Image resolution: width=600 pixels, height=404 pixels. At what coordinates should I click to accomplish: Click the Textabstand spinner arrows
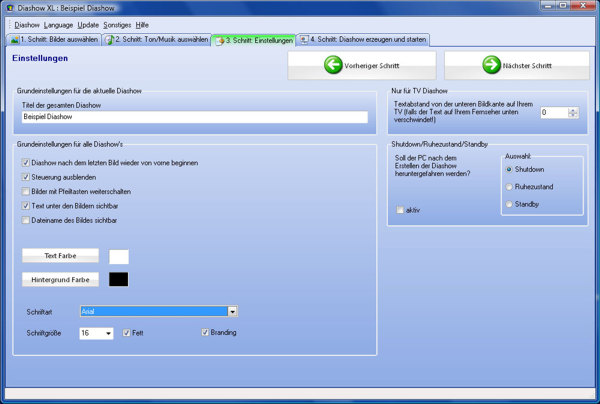pos(573,112)
